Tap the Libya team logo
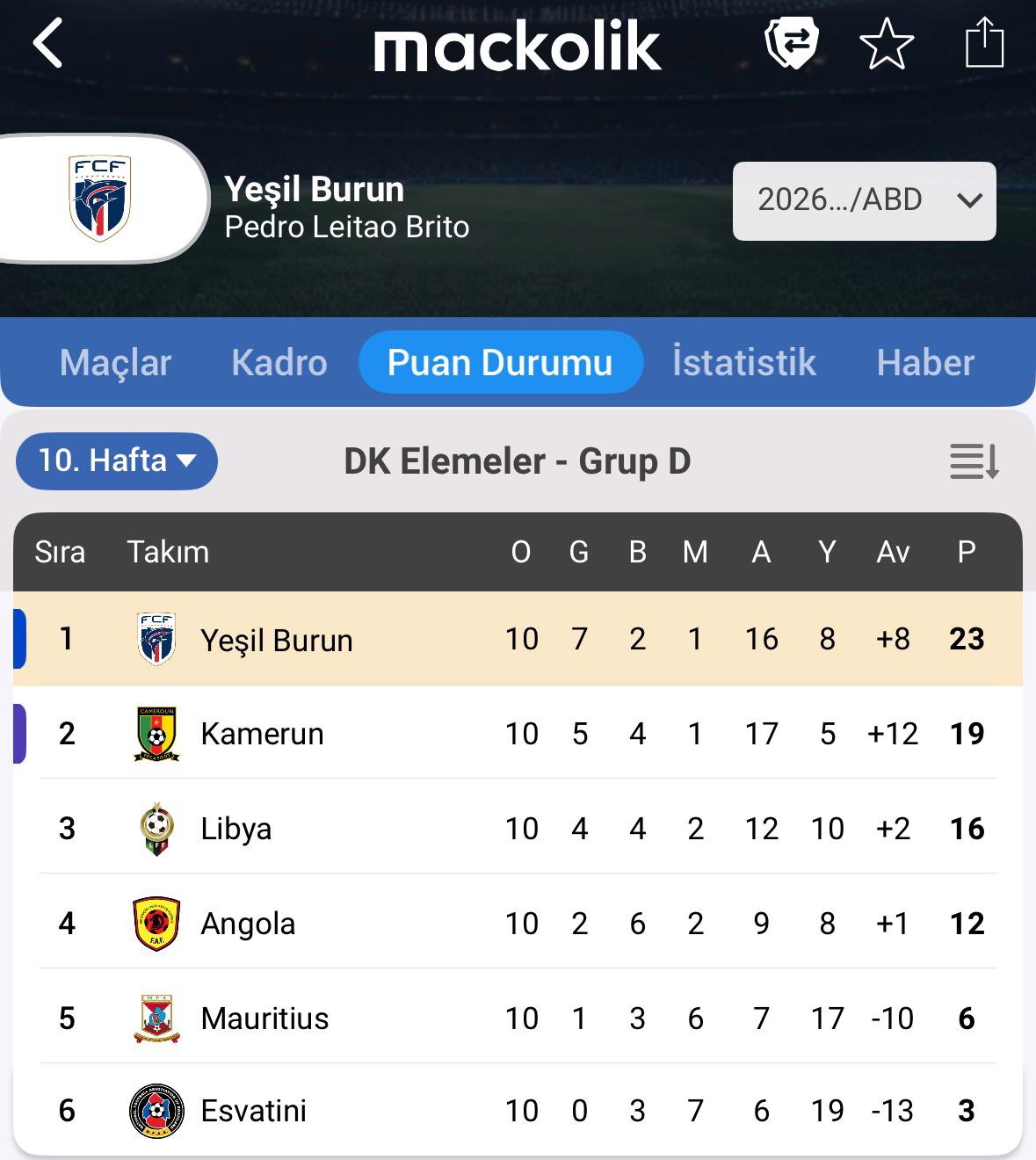 (x=156, y=829)
